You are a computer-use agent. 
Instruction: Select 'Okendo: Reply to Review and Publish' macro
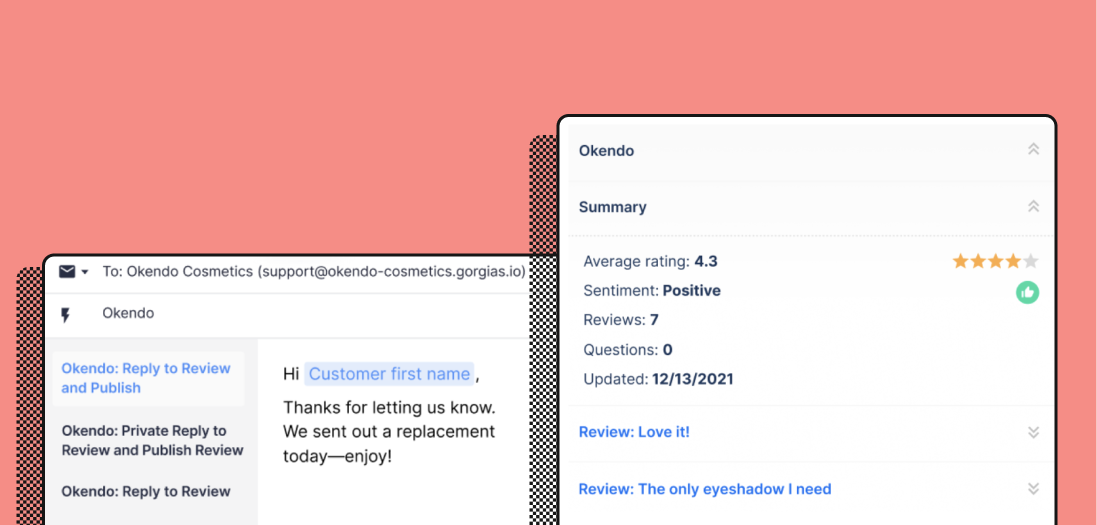pyautogui.click(x=148, y=378)
